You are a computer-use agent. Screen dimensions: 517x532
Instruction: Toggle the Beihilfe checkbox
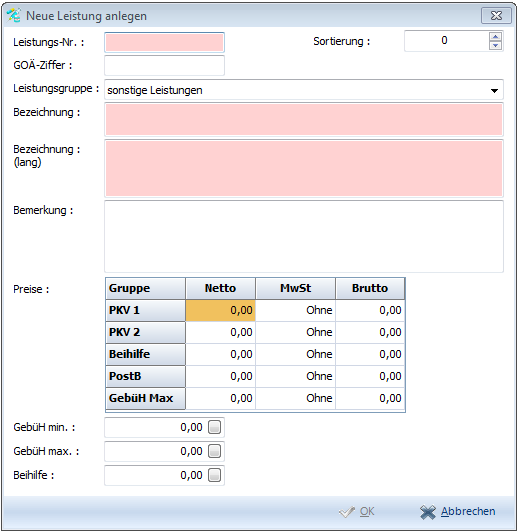(x=214, y=475)
